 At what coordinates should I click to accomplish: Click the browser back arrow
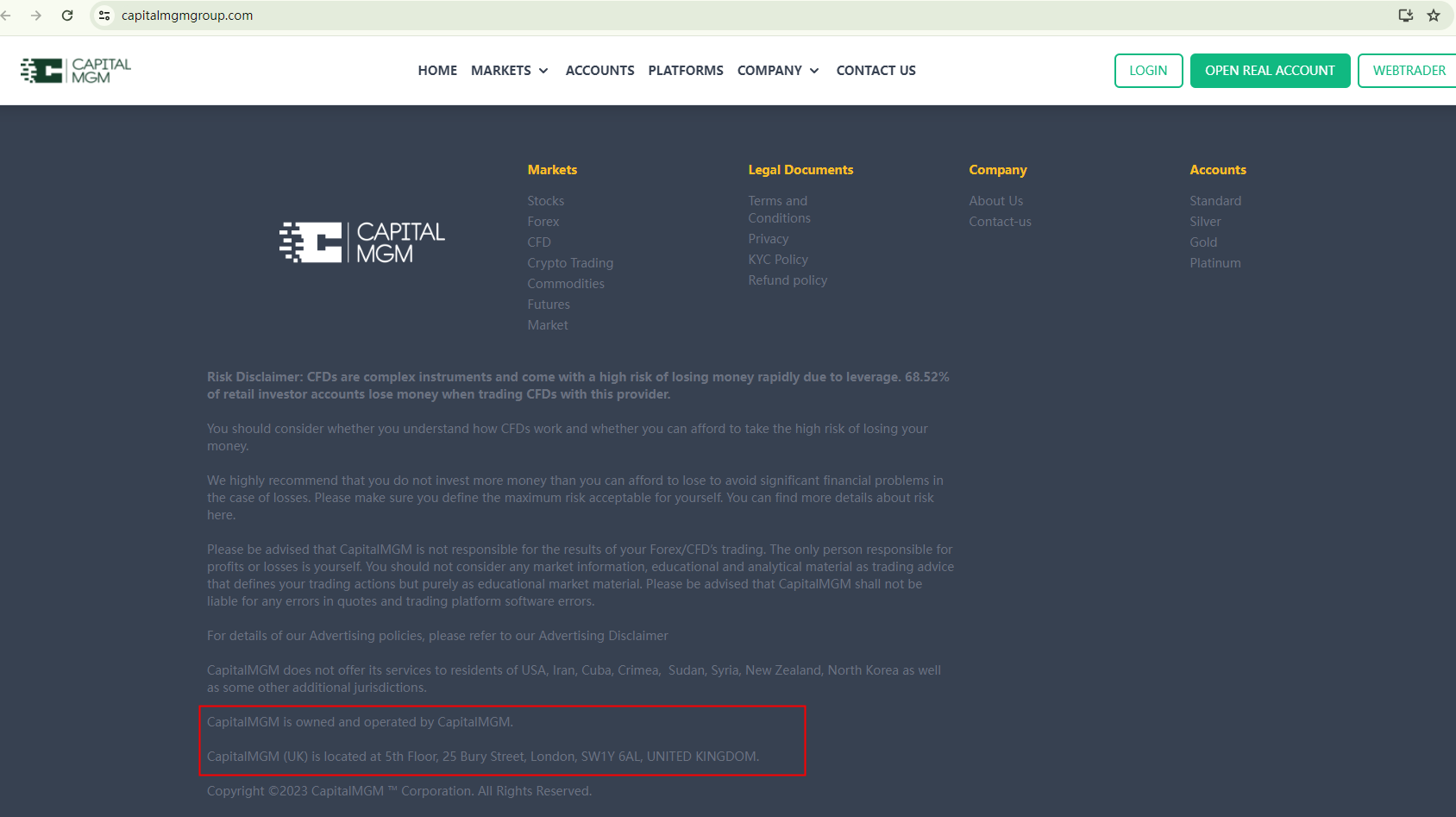pos(6,16)
